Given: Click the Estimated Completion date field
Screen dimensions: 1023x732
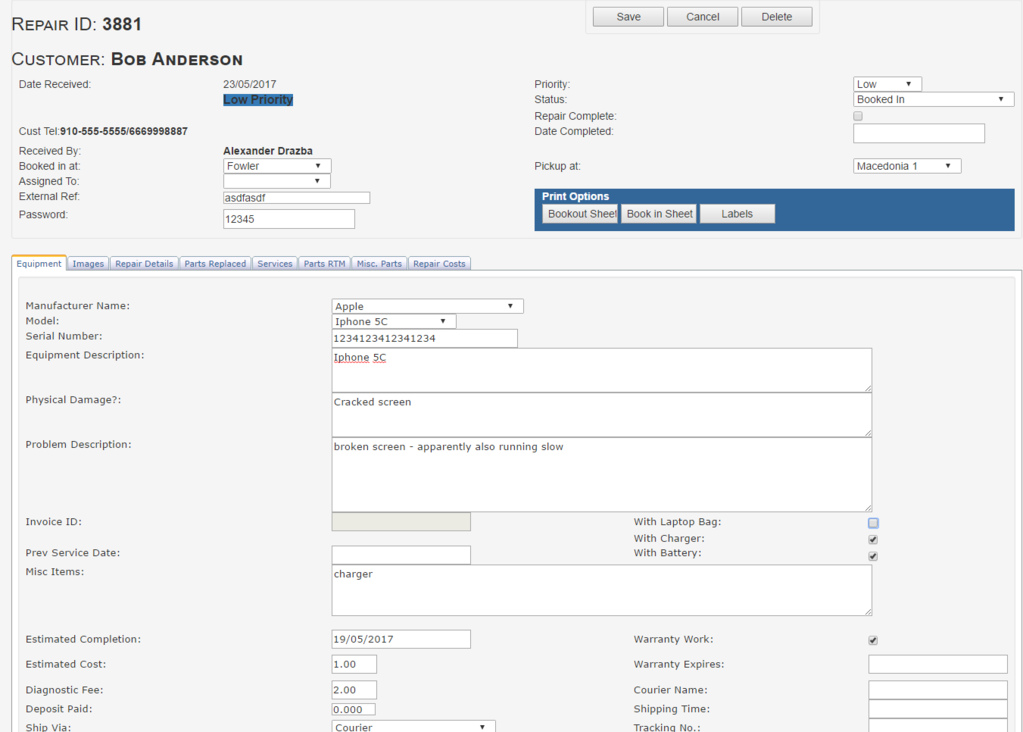Looking at the screenshot, I should (401, 639).
